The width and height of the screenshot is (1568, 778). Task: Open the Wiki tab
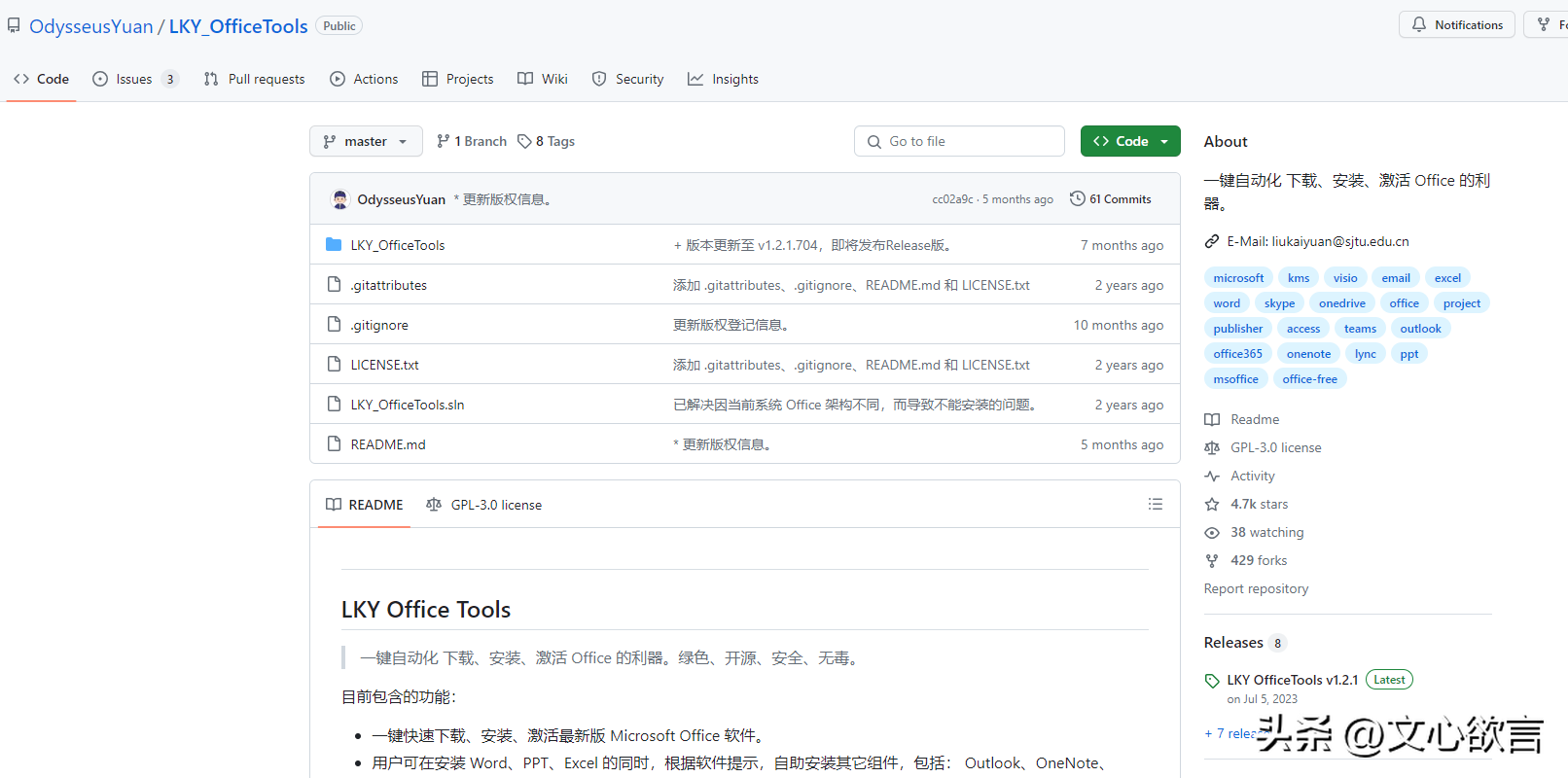click(x=543, y=79)
